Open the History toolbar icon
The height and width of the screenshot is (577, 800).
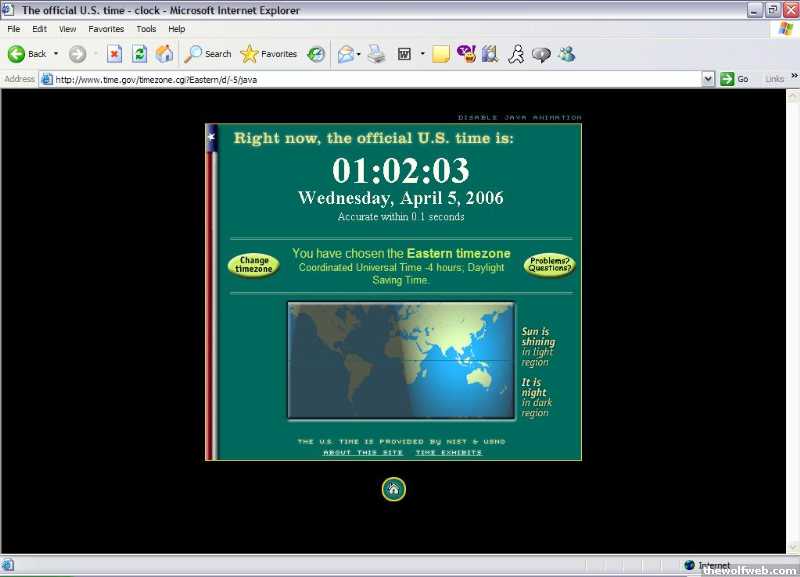tap(316, 54)
